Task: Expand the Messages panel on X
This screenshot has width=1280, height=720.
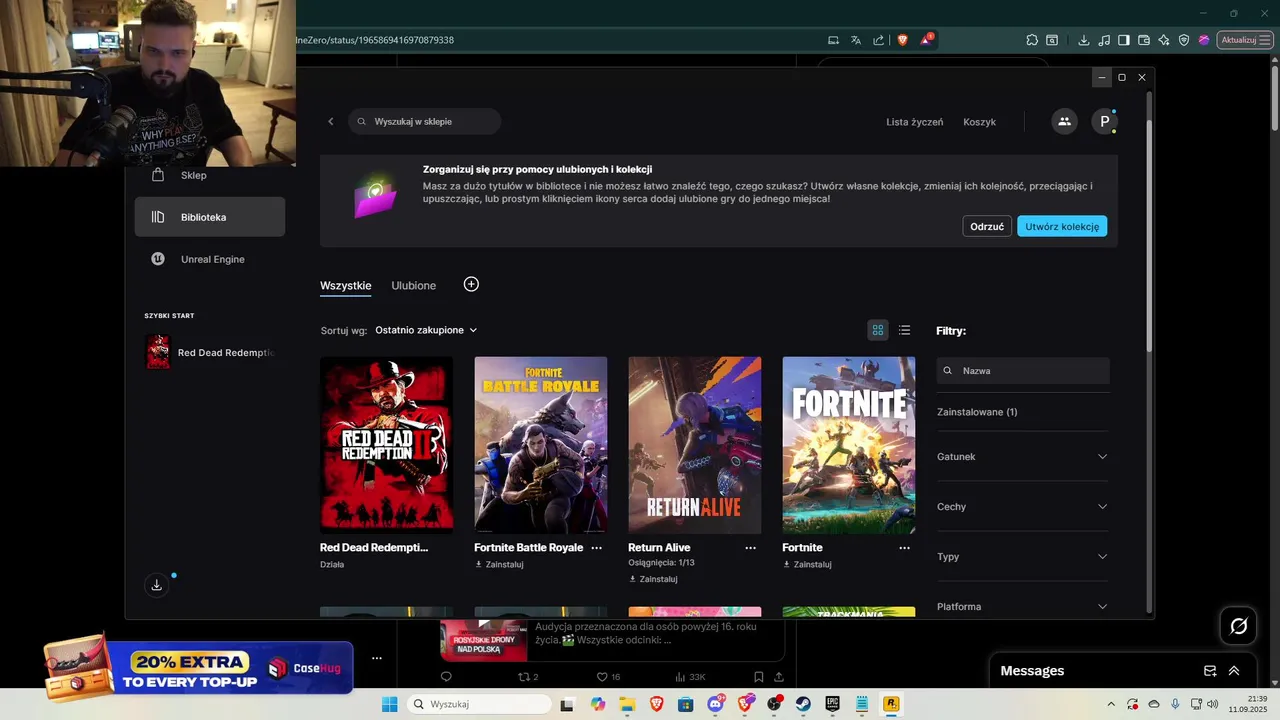Action: 1234,671
